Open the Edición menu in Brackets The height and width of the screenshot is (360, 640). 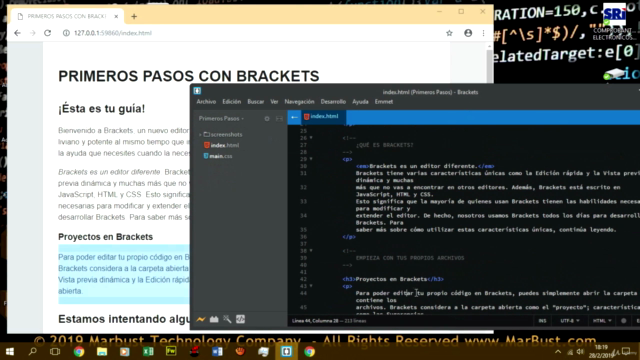[x=231, y=102]
